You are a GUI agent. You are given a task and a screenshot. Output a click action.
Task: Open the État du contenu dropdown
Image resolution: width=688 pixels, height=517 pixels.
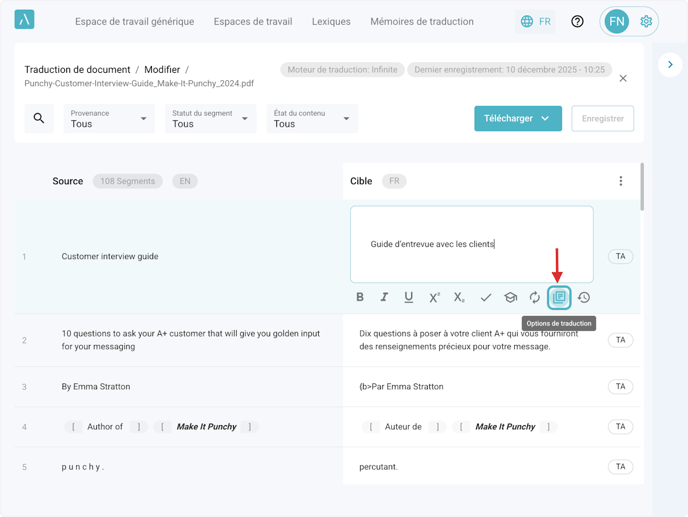[312, 119]
